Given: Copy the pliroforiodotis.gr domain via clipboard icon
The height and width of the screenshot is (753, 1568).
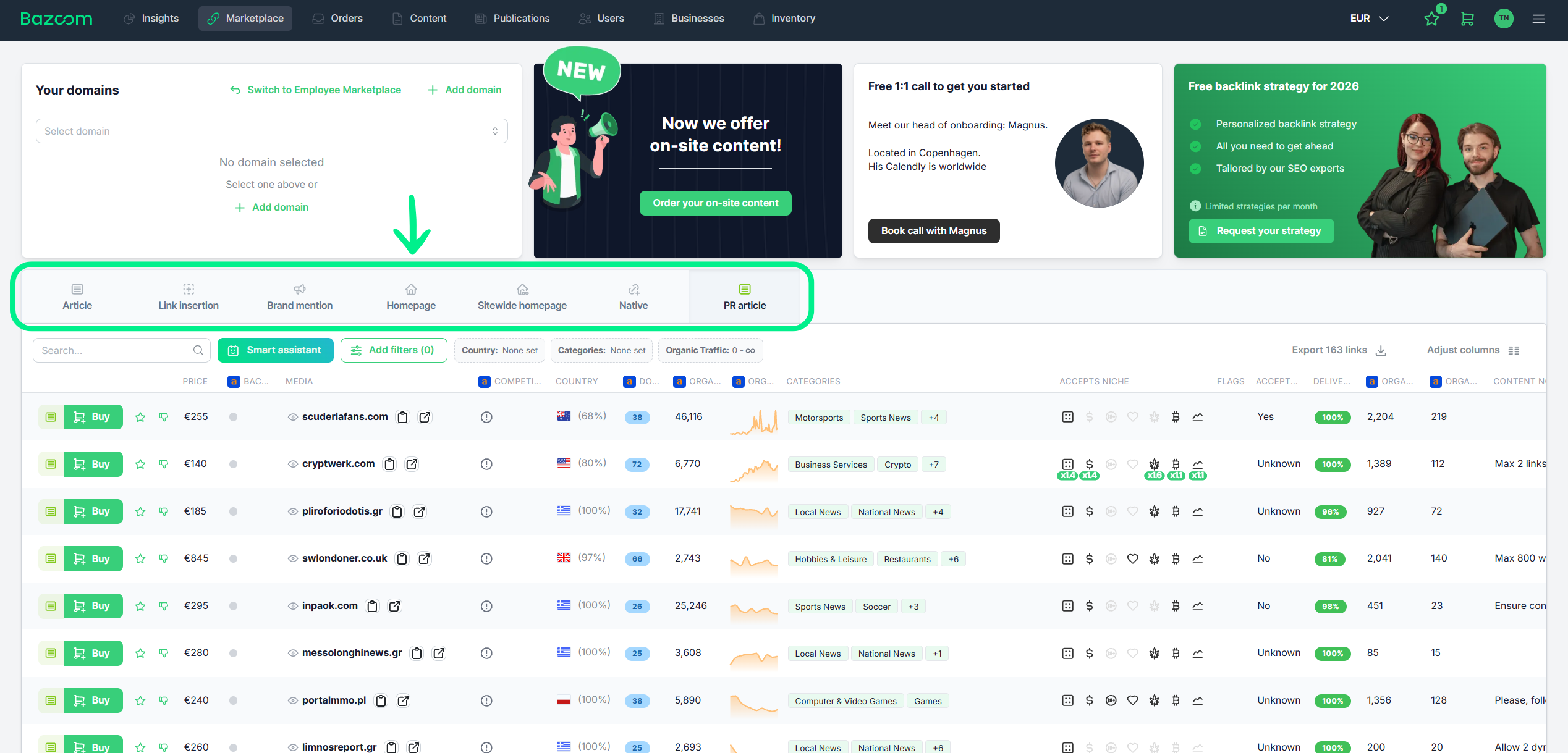Looking at the screenshot, I should [x=397, y=511].
